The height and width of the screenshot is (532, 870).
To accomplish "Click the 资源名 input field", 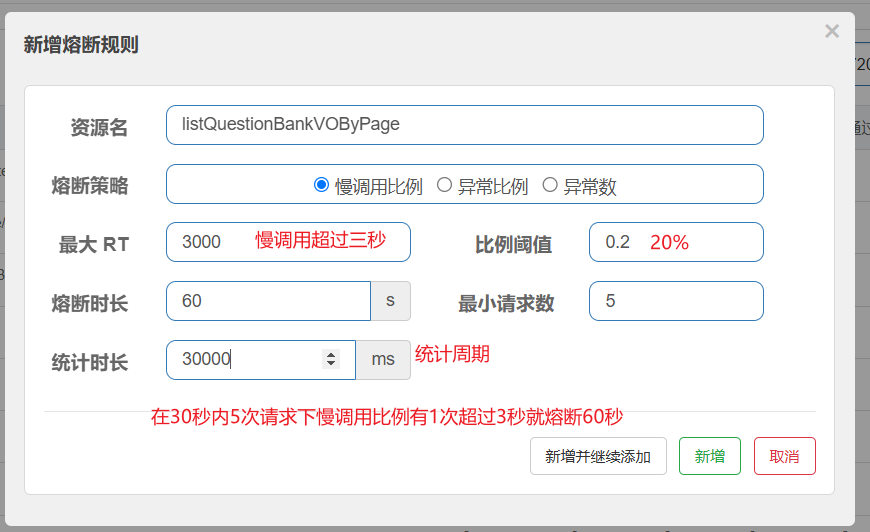I will click(465, 125).
